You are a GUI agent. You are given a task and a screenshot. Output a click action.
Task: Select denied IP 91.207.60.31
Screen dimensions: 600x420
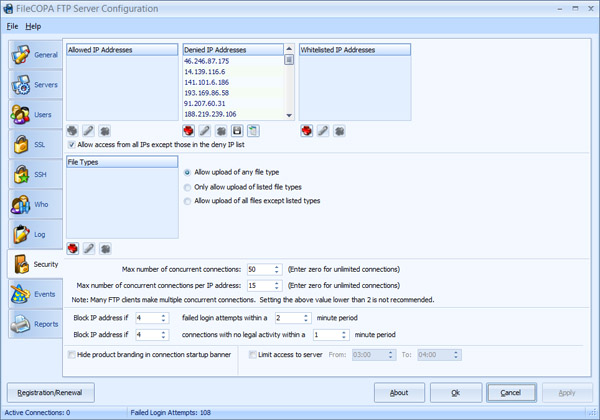click(234, 104)
